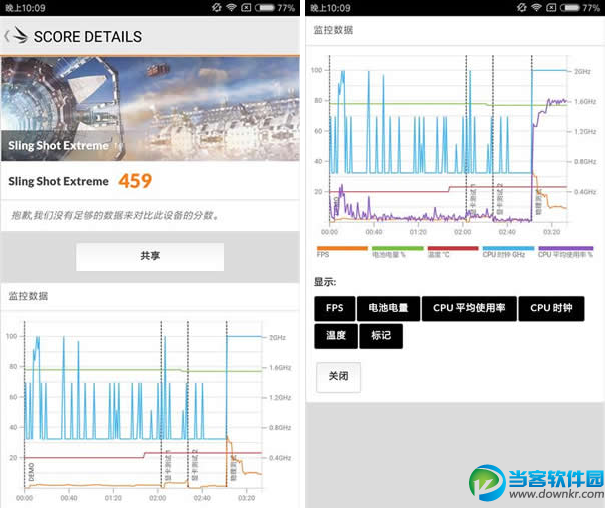Image resolution: width=605 pixels, height=508 pixels.
Task: Tap the right monitoring chart
Action: click(x=455, y=145)
